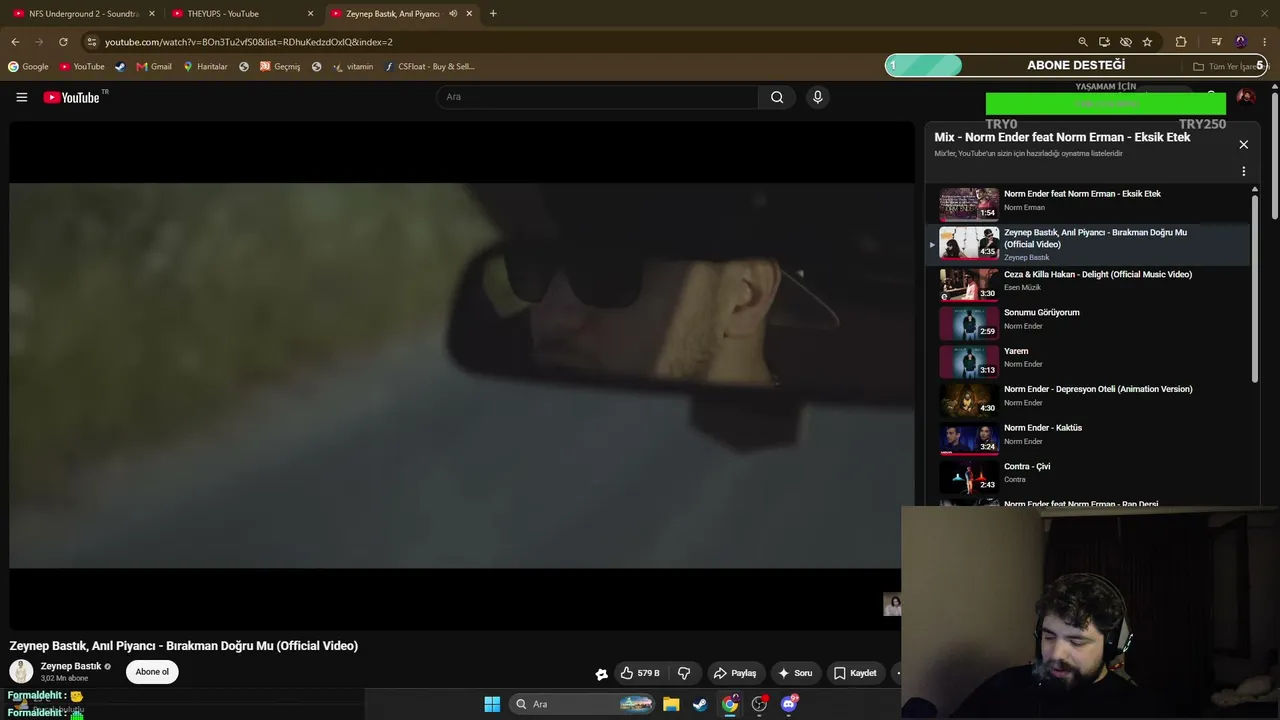
Task: Open the Zeynep Bastık channel name link
Action: (x=71, y=666)
